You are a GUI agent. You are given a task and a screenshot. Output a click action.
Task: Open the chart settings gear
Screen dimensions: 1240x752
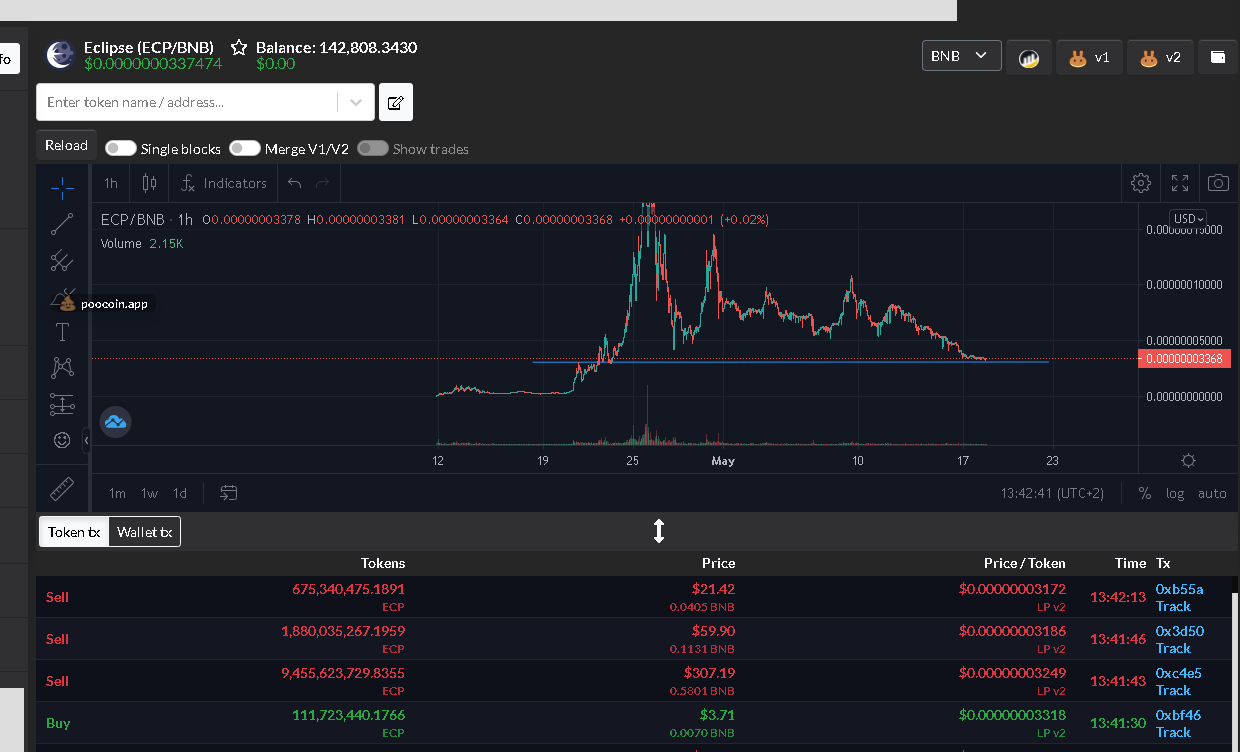coord(1140,183)
